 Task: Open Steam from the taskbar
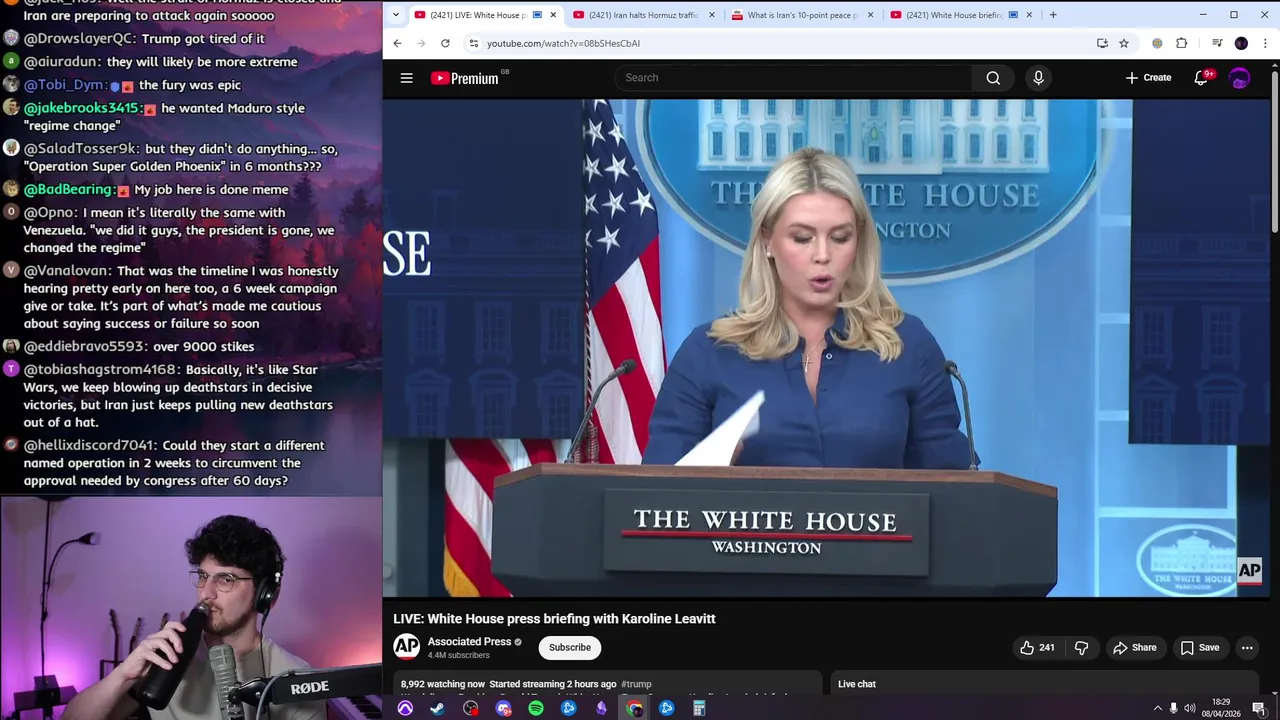pyautogui.click(x=438, y=708)
